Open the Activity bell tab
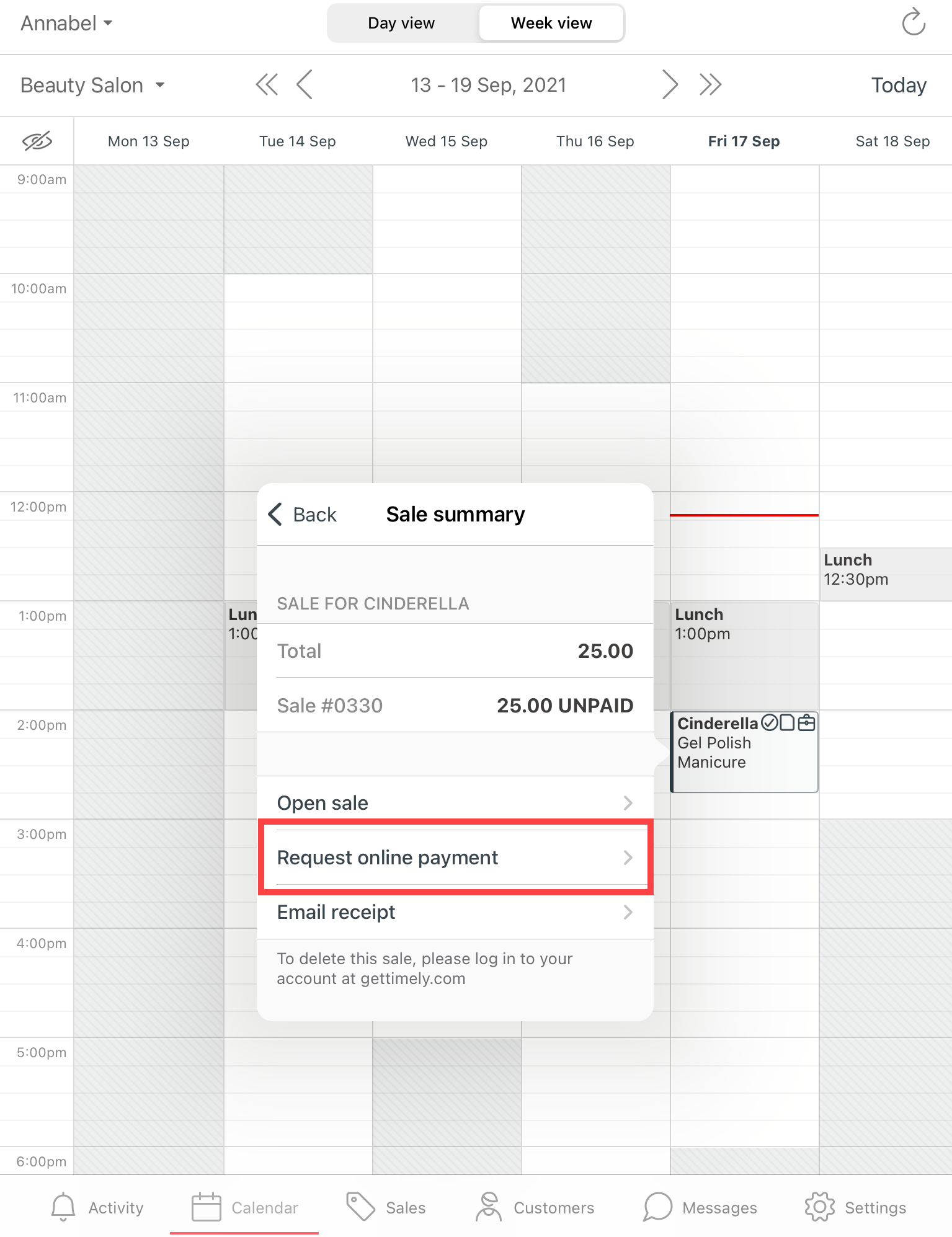 [x=97, y=1207]
